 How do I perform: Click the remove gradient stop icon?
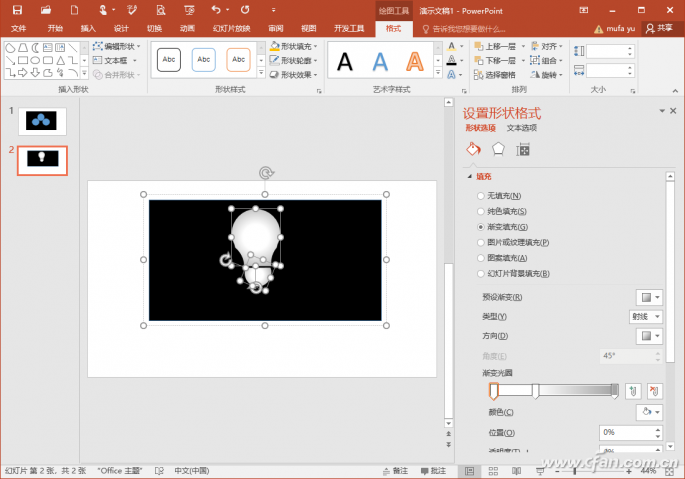coord(655,390)
